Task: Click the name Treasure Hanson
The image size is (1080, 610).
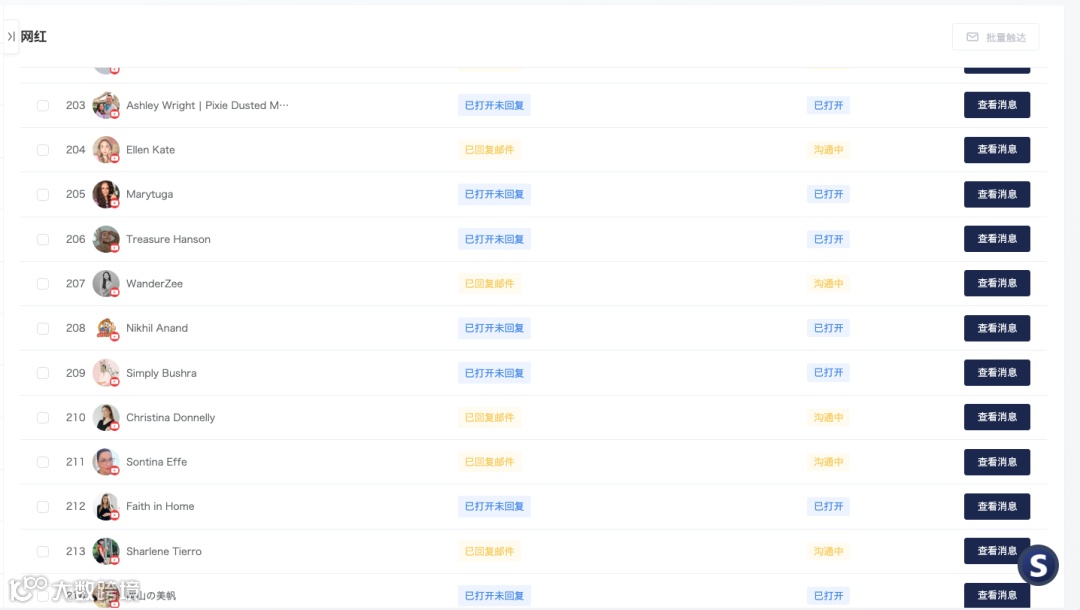Action: coord(168,239)
